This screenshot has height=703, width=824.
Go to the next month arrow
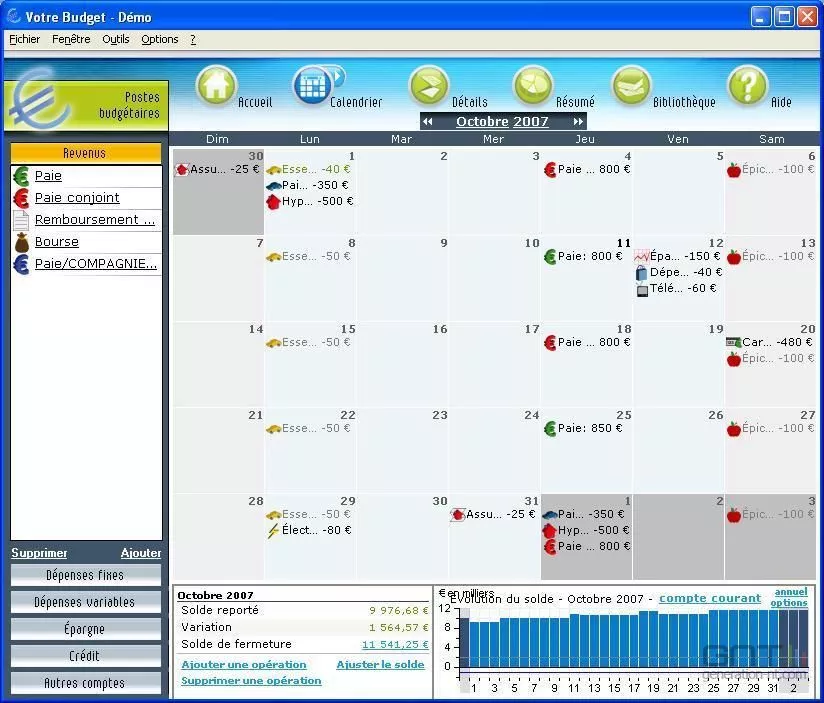[578, 122]
